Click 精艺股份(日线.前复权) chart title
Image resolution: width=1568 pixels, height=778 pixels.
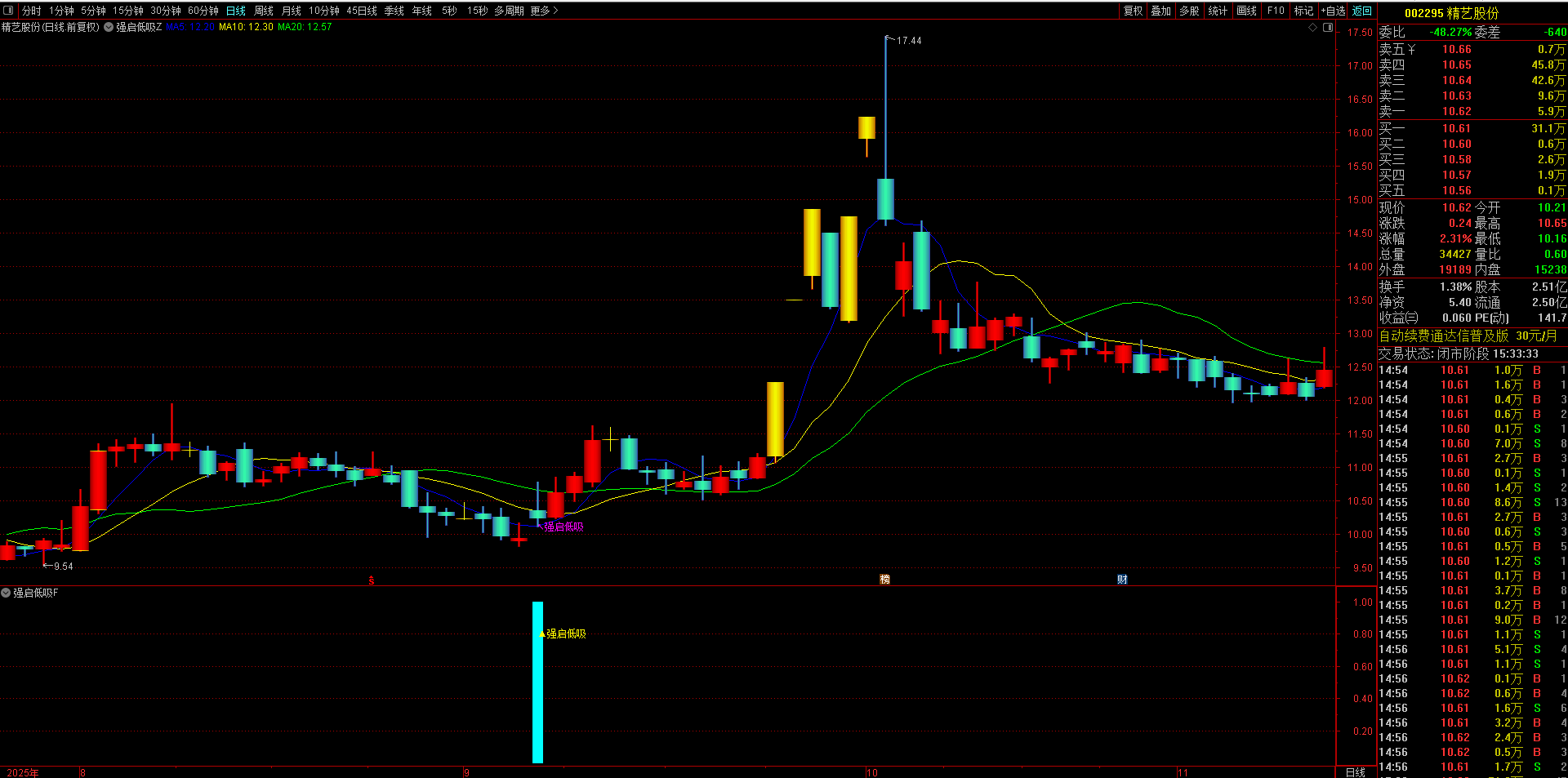click(51, 27)
